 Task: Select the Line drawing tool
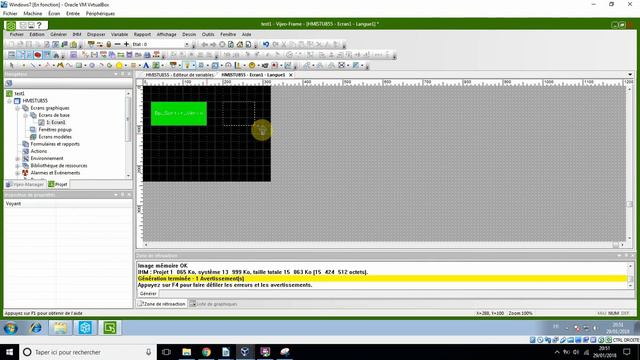[33, 65]
